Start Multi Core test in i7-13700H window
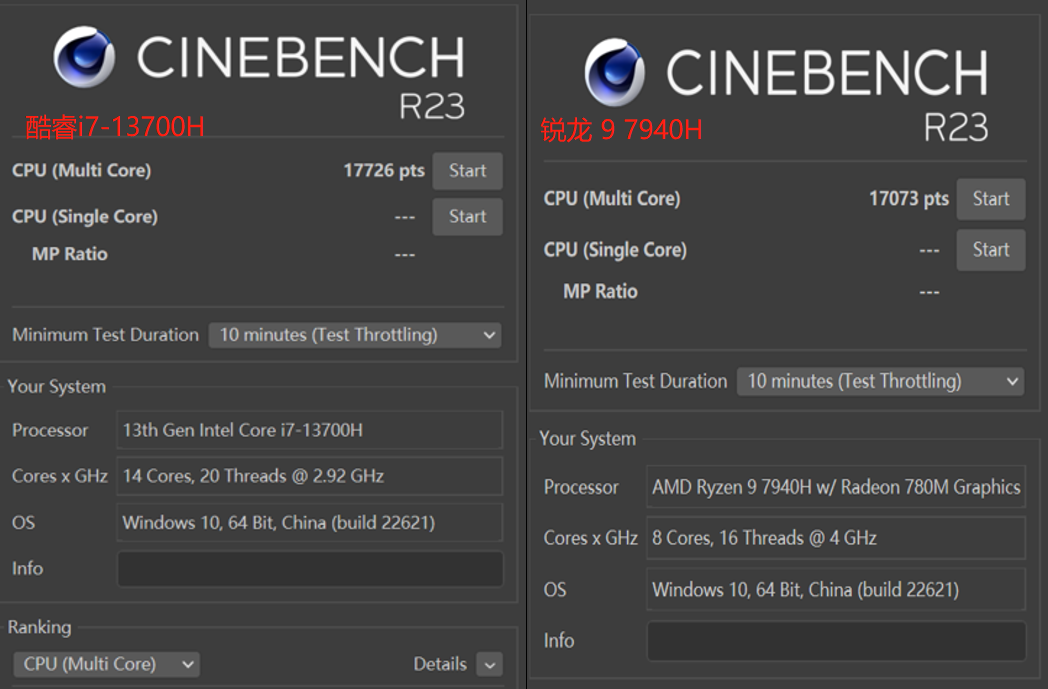 (467, 171)
